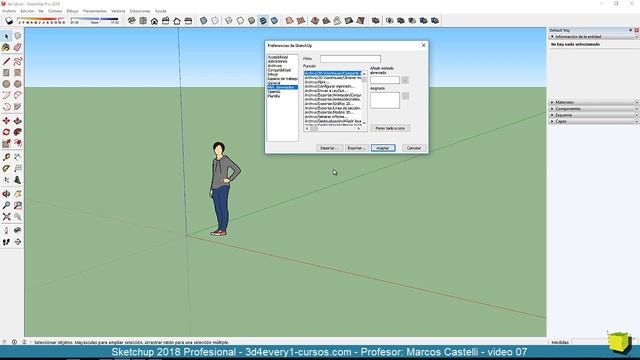Open the Ventana menu
This screenshot has width=640, height=360.
pyautogui.click(x=118, y=11)
